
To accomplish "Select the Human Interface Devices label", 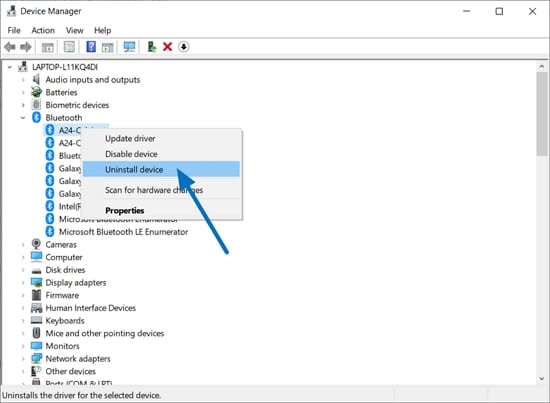I will (x=90, y=308).
